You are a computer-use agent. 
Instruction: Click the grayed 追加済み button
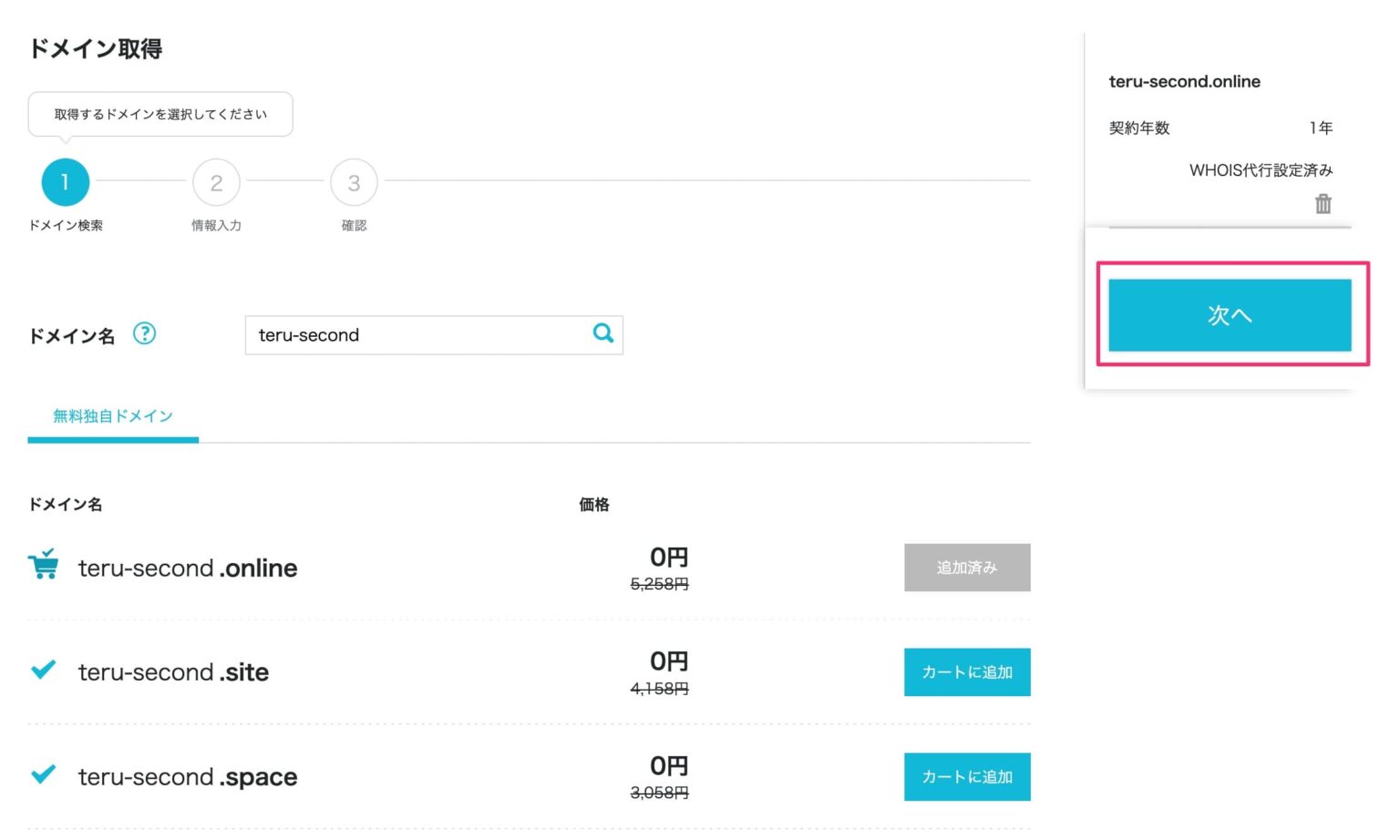[966, 568]
